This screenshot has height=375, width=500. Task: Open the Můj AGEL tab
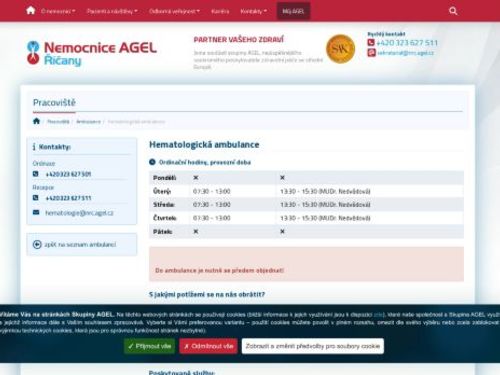coord(293,11)
